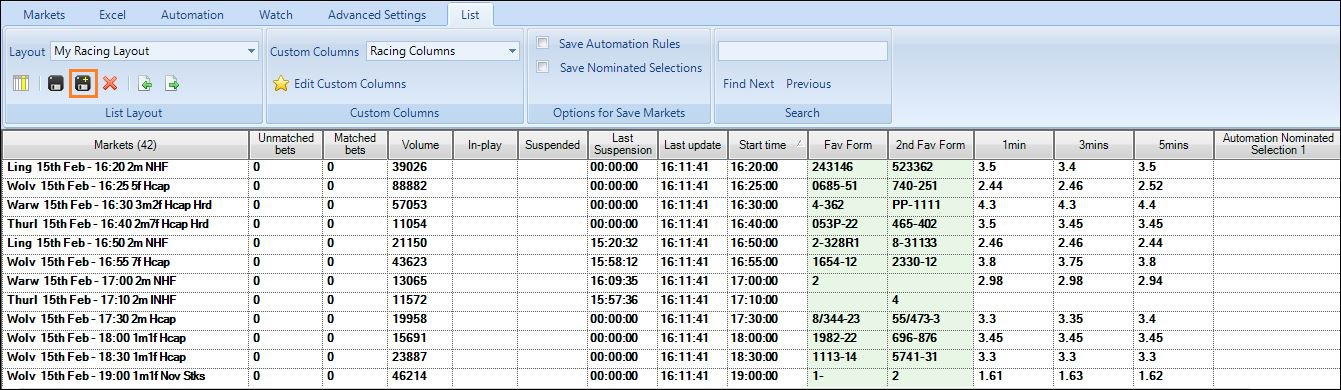Click Find Next in Search
The image size is (1341, 390).
click(749, 84)
